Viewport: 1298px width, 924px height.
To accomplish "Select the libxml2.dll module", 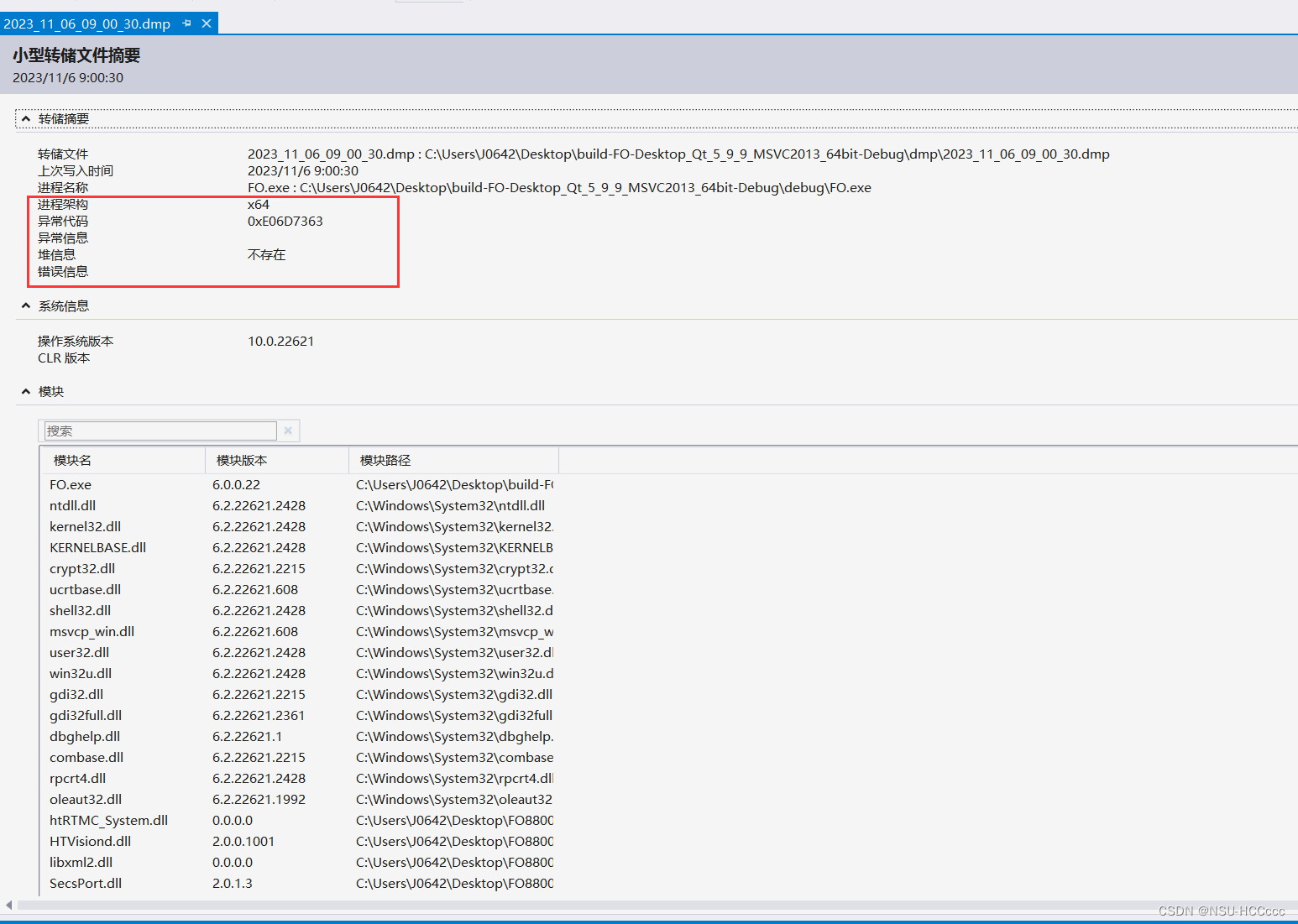I will coord(81,862).
